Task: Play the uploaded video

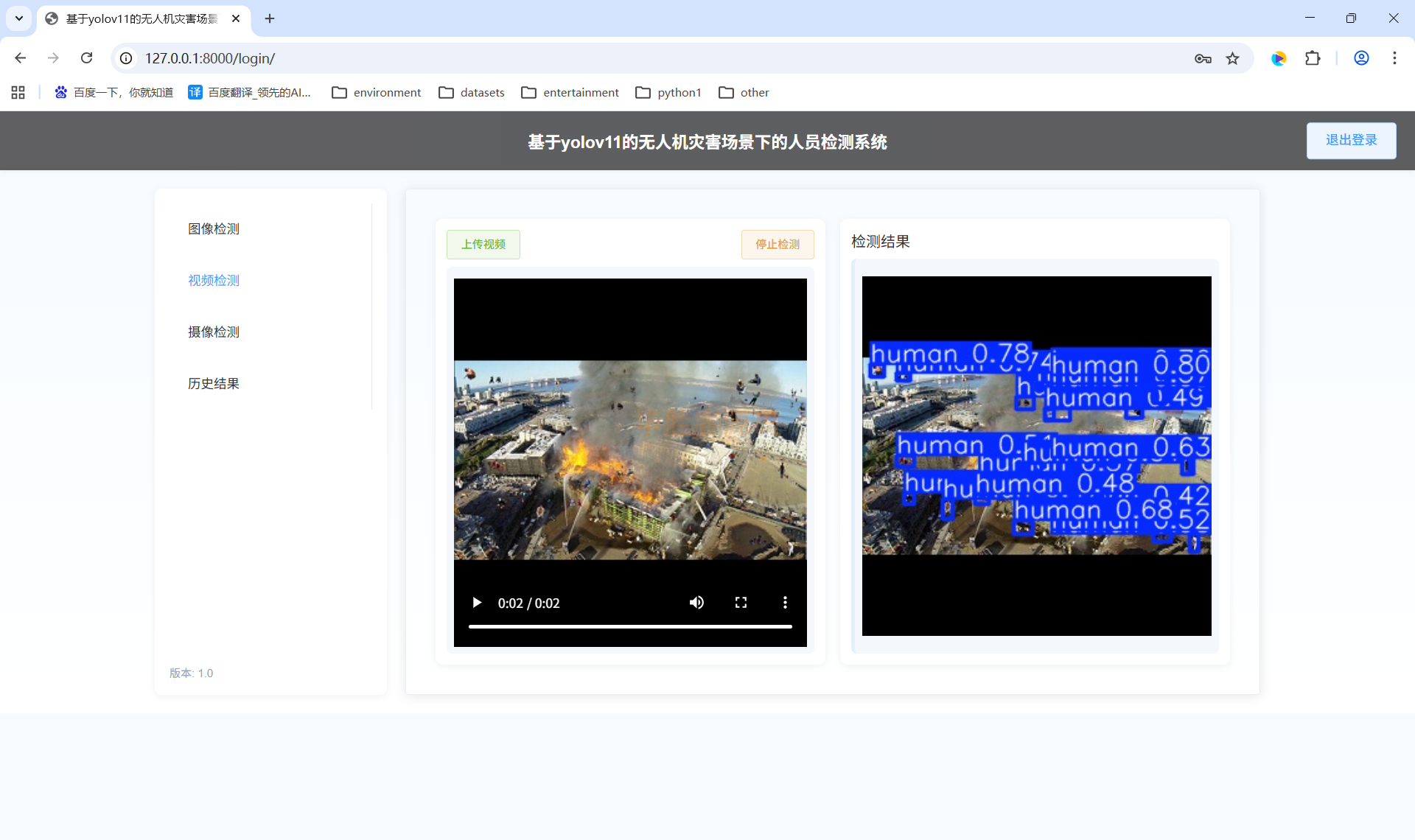Action: [477, 603]
